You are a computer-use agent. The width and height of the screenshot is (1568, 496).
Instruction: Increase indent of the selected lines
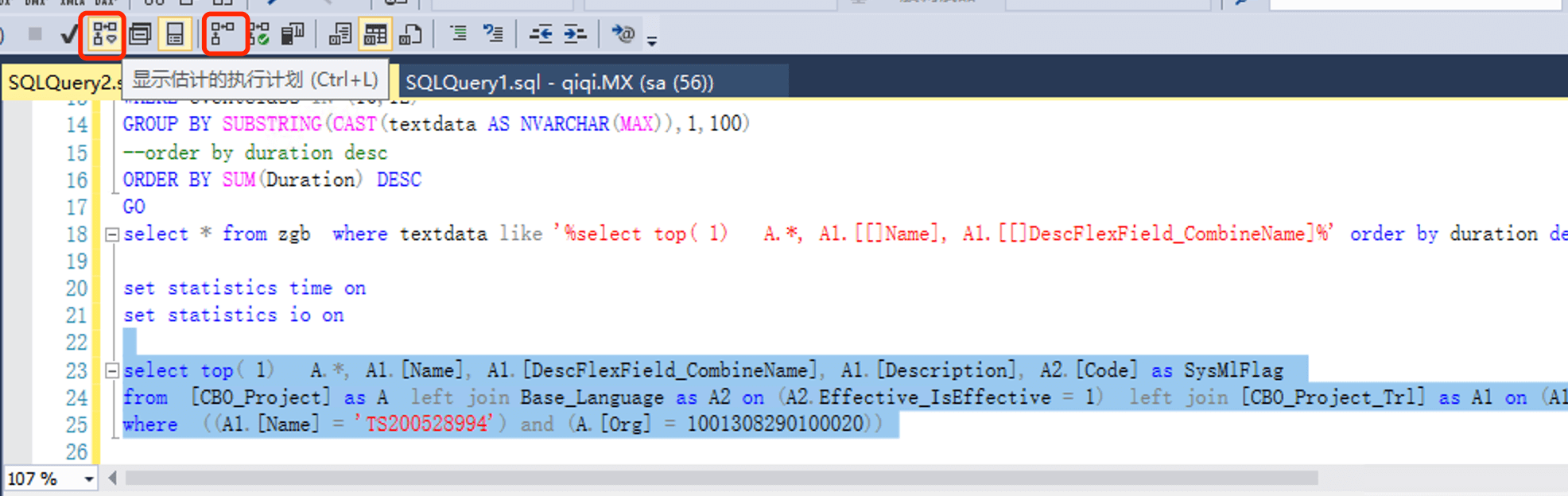click(575, 33)
